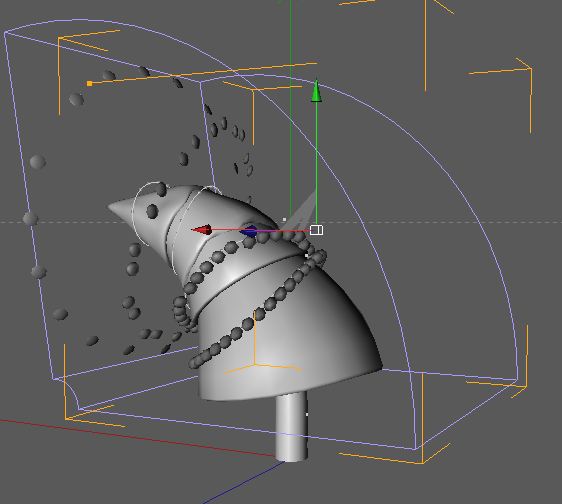562x504 pixels.
Task: Select the gray cylinder stem under the cone
Action: tap(291, 427)
